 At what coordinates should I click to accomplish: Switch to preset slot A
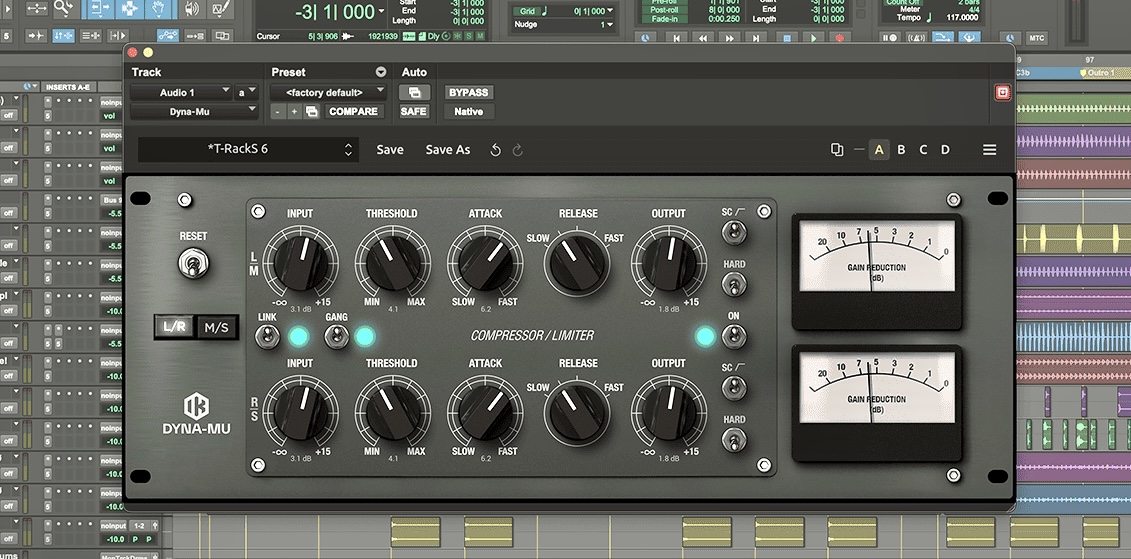[x=879, y=150]
